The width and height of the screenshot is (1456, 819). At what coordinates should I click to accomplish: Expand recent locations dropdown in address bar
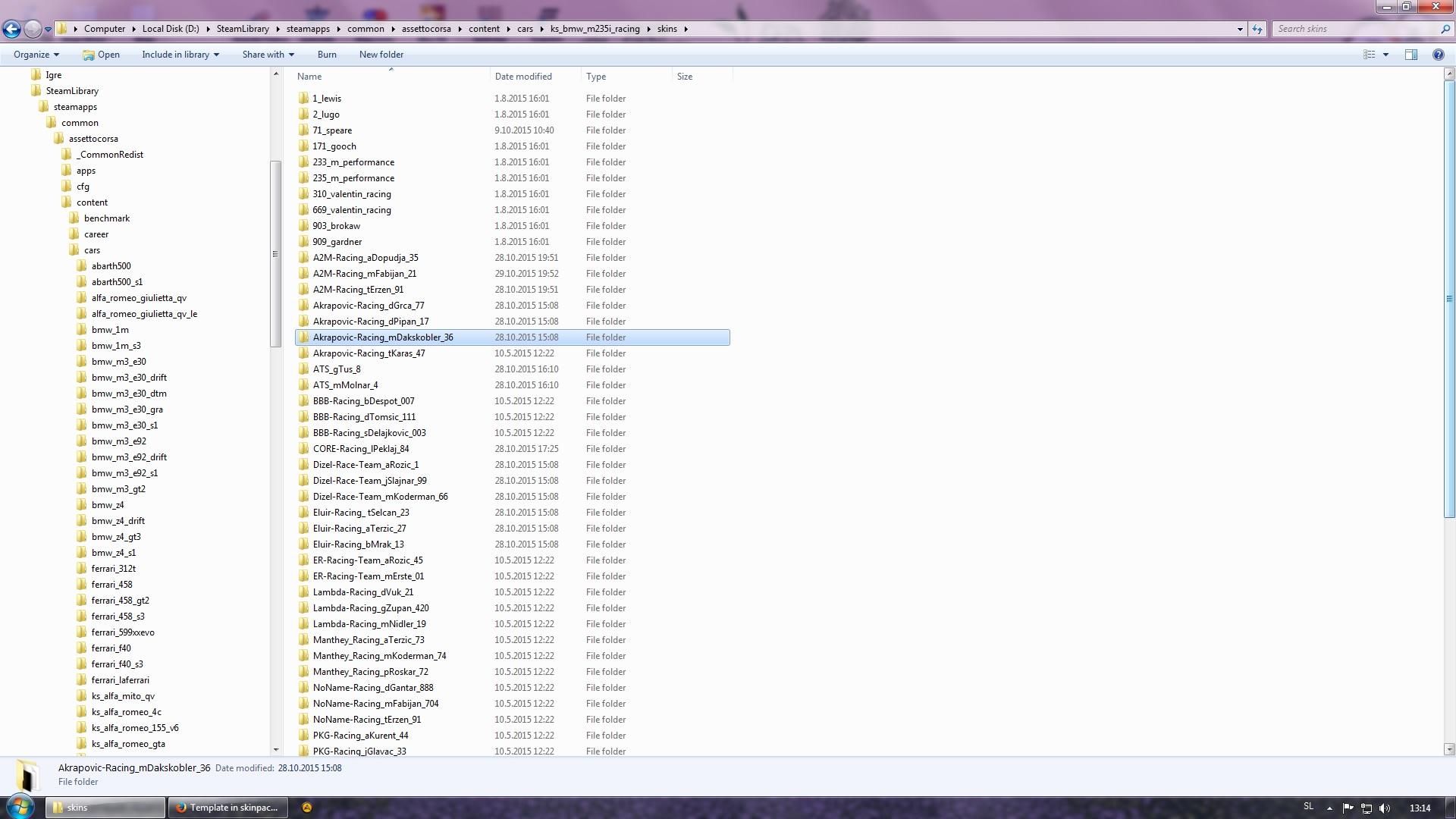(x=48, y=29)
